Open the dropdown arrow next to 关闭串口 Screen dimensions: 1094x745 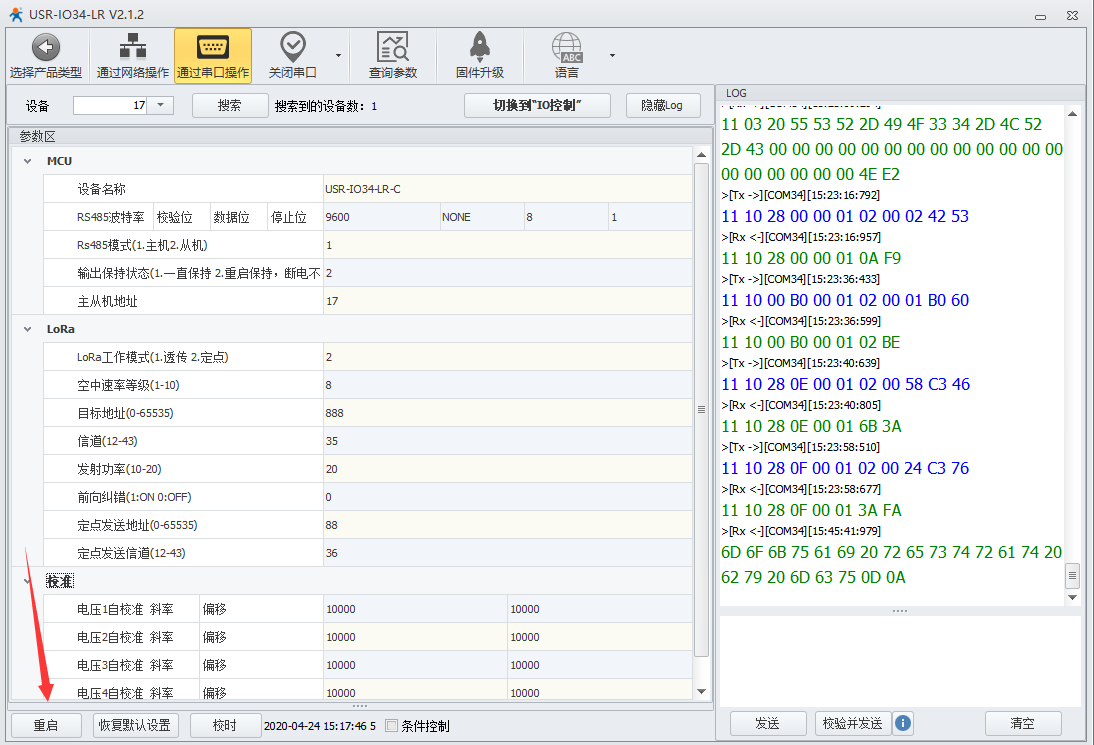coord(338,55)
